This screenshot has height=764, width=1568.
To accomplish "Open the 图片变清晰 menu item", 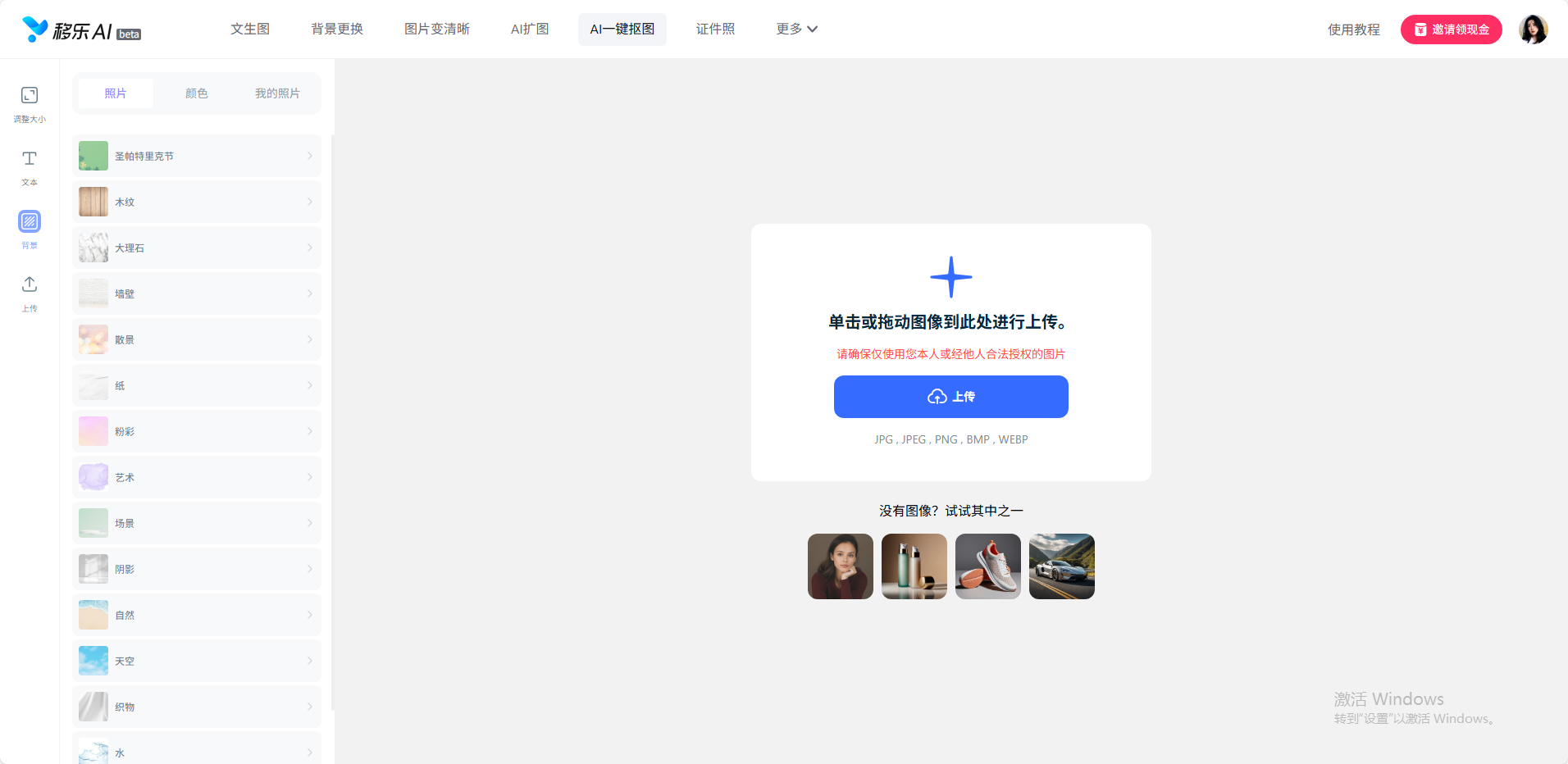I will (437, 30).
